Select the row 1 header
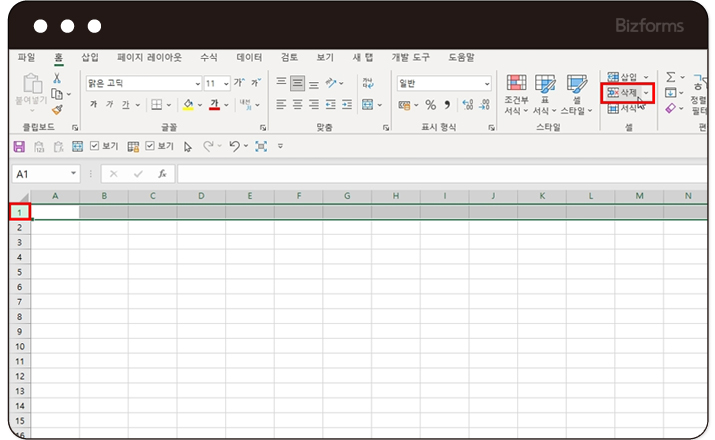715x440 pixels. point(19,212)
